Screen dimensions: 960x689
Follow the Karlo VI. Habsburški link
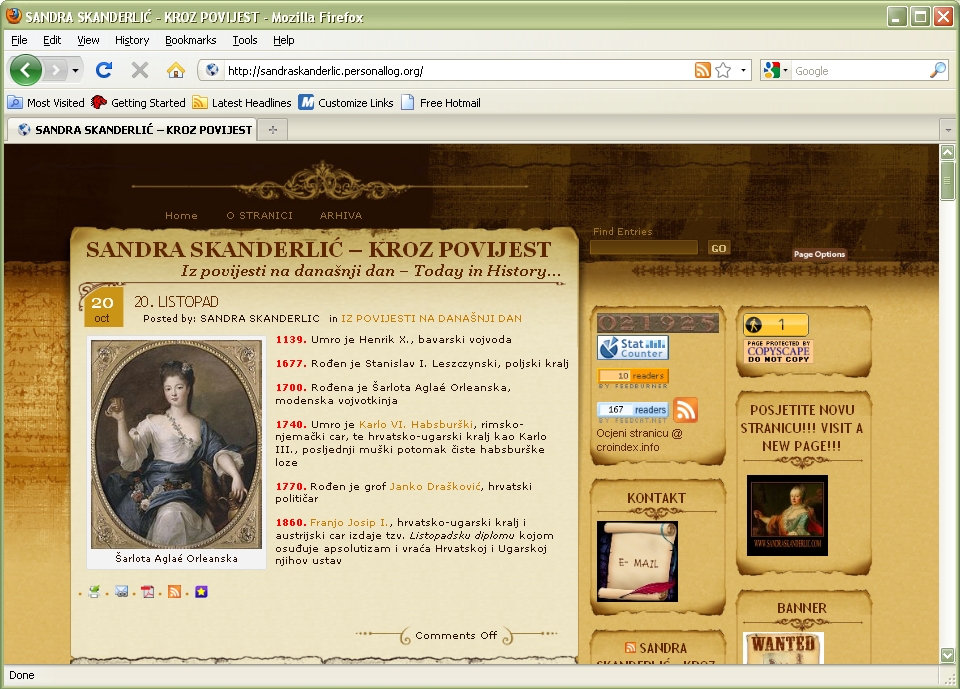[416, 424]
